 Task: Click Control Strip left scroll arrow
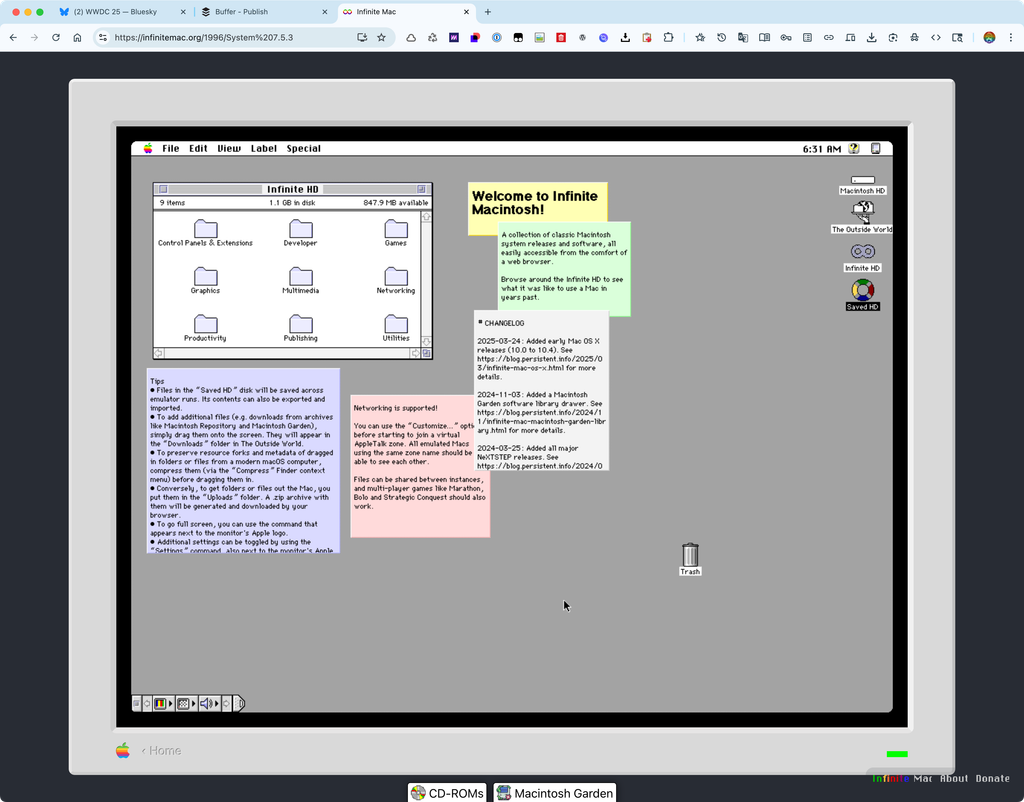coord(147,703)
